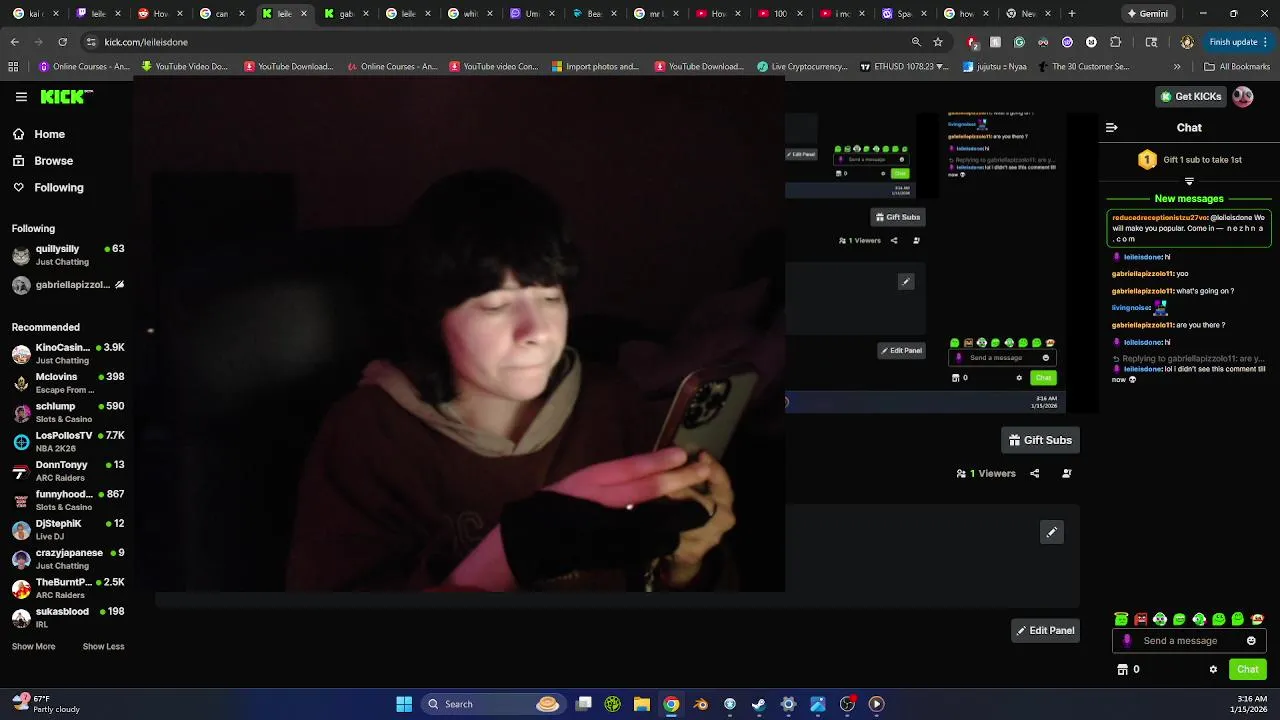Image resolution: width=1280 pixels, height=720 pixels.
Task: Click the large Gift Subs button
Action: [x=1040, y=440]
